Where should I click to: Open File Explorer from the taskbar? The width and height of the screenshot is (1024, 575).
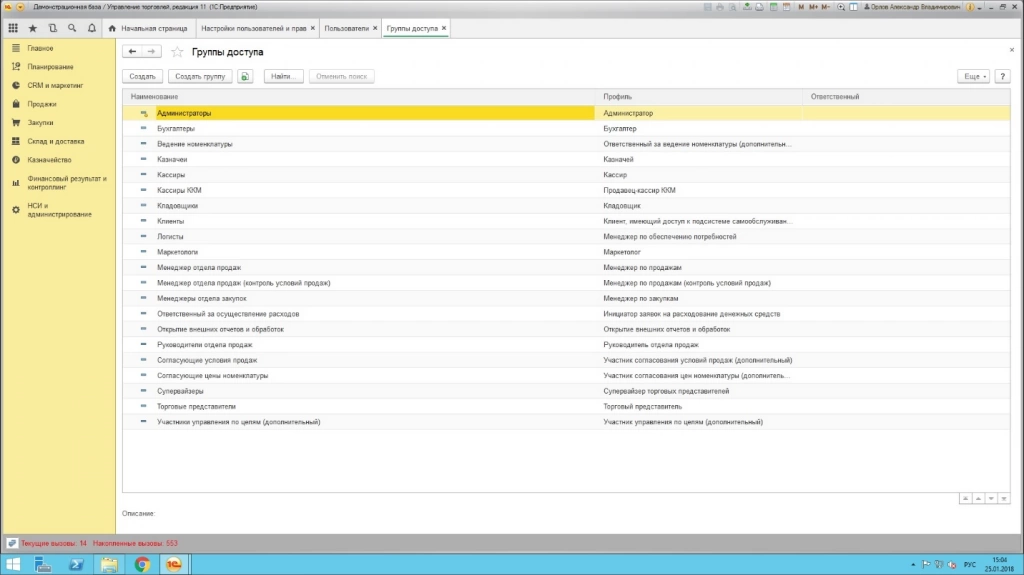click(109, 564)
